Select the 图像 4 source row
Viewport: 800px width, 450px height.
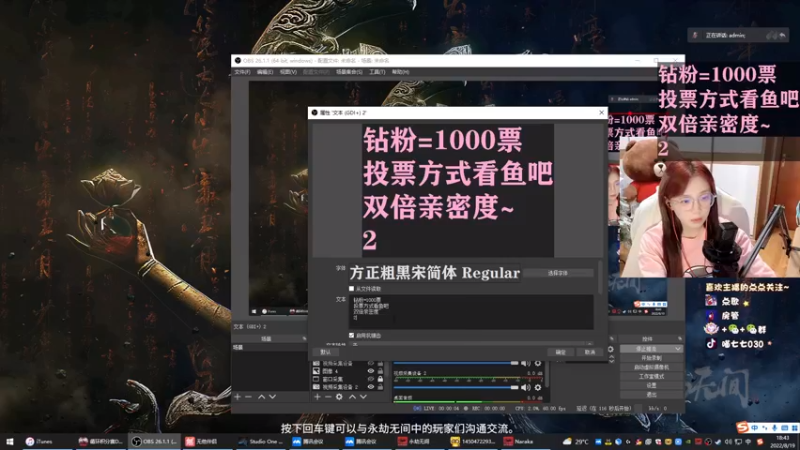pyautogui.click(x=349, y=371)
